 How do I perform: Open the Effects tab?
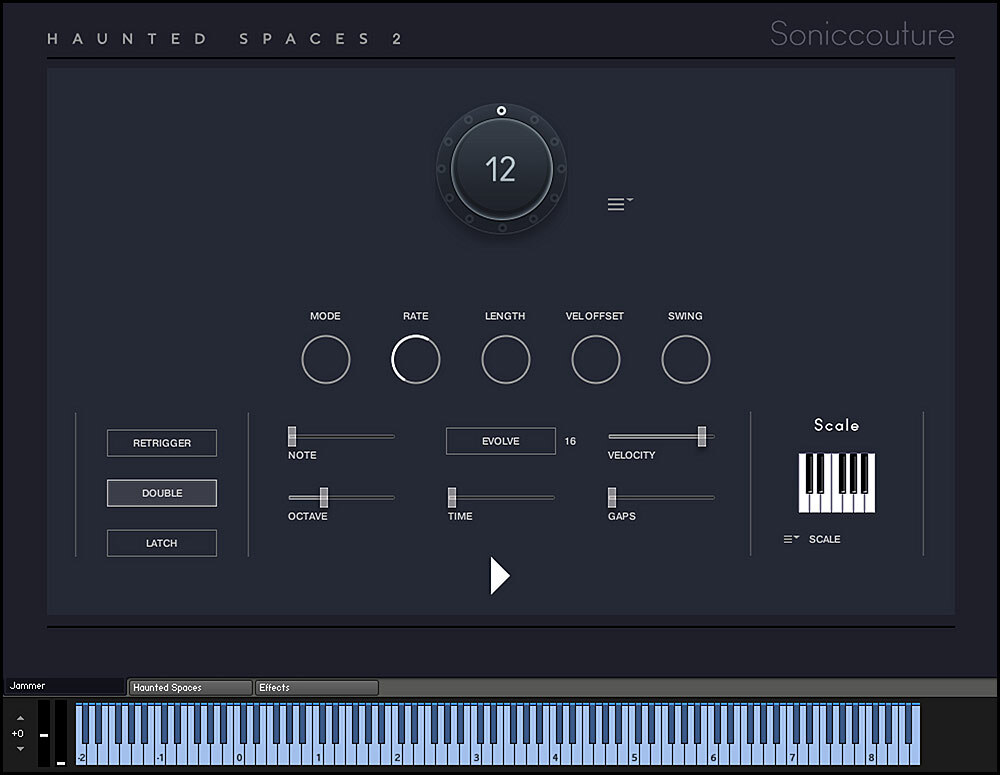tap(316, 688)
